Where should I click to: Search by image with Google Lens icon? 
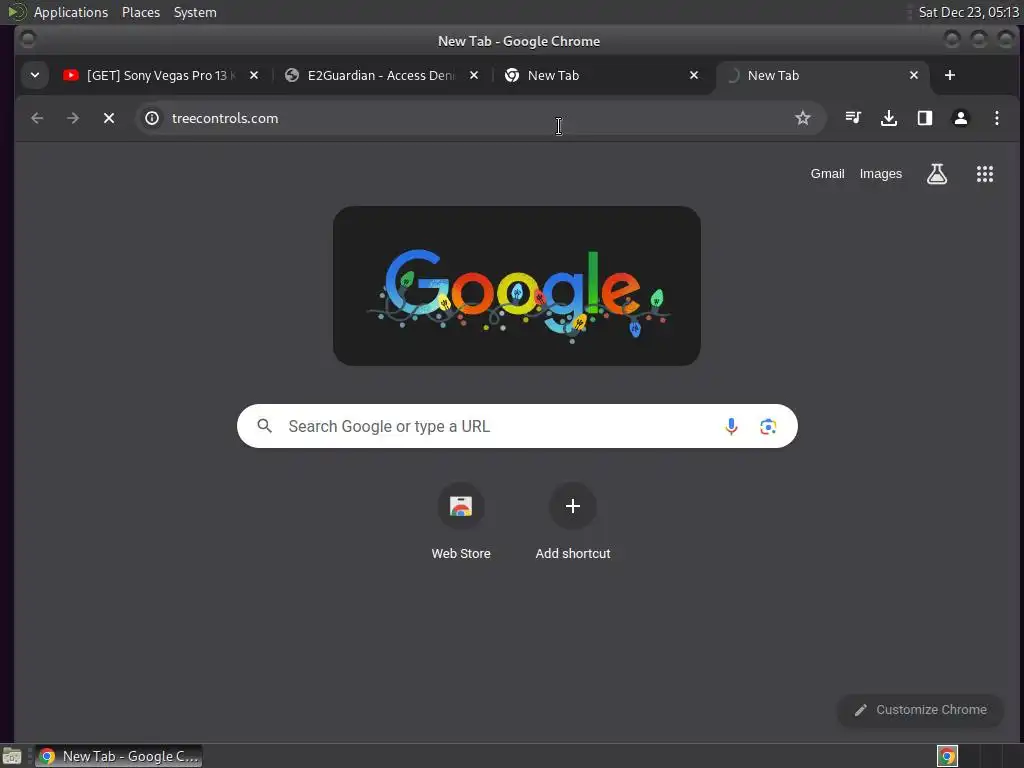(768, 426)
